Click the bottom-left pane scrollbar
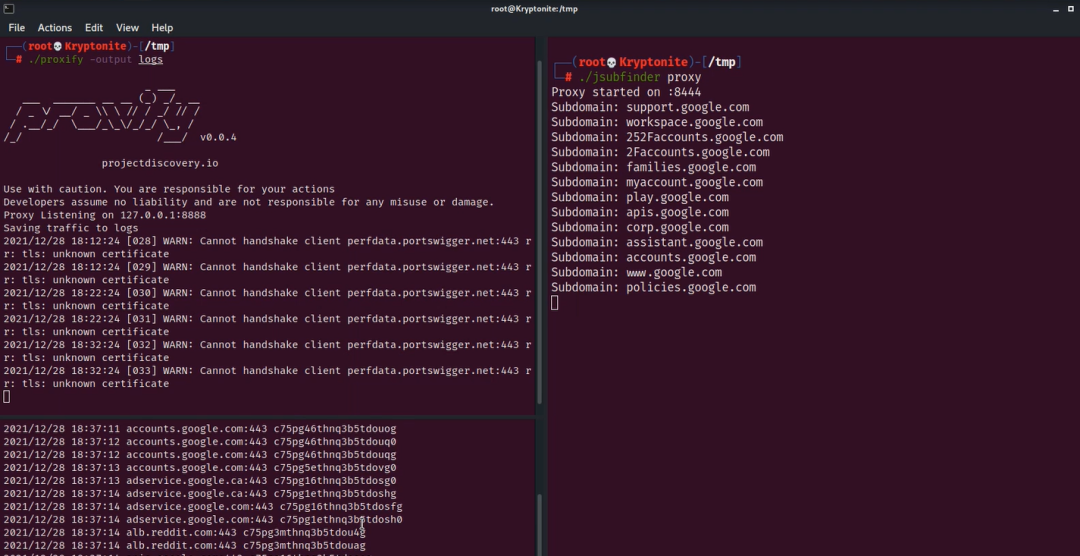Screen dimensions: 1080x556 [539, 525]
